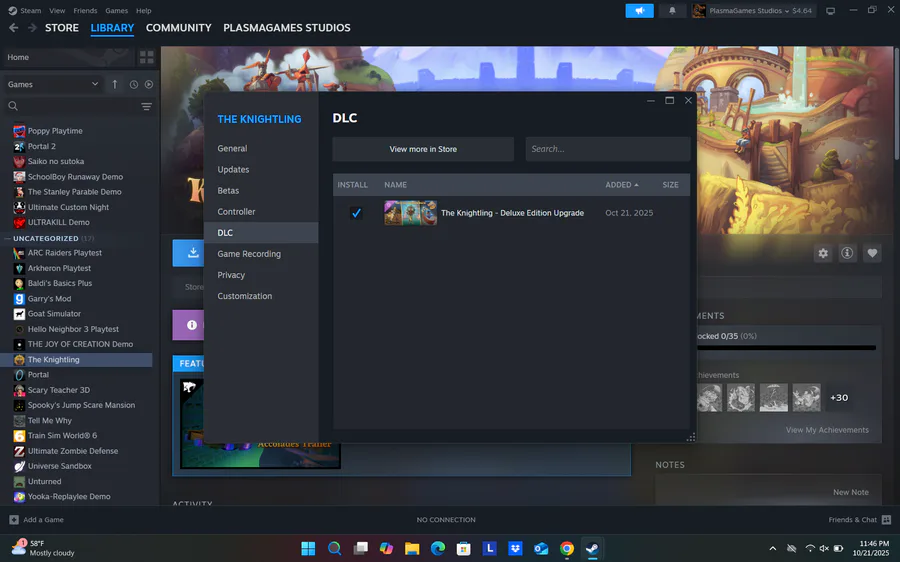Switch to Big Picture mode icon
This screenshot has height=562, width=900.
(830, 10)
